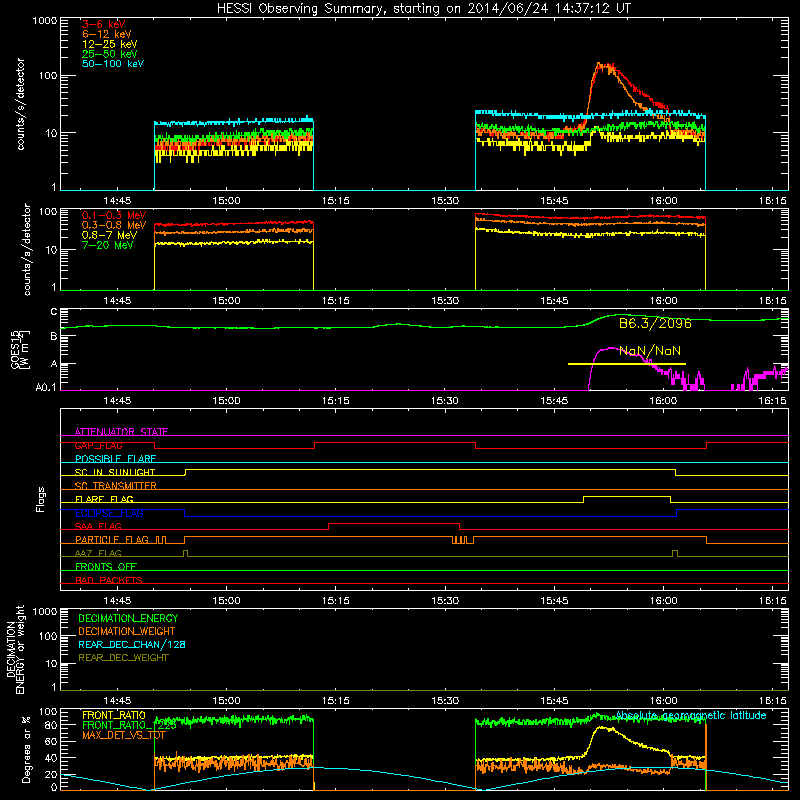800x800 pixels.
Task: Select the 50-100 keV legend label
Action: tap(113, 64)
